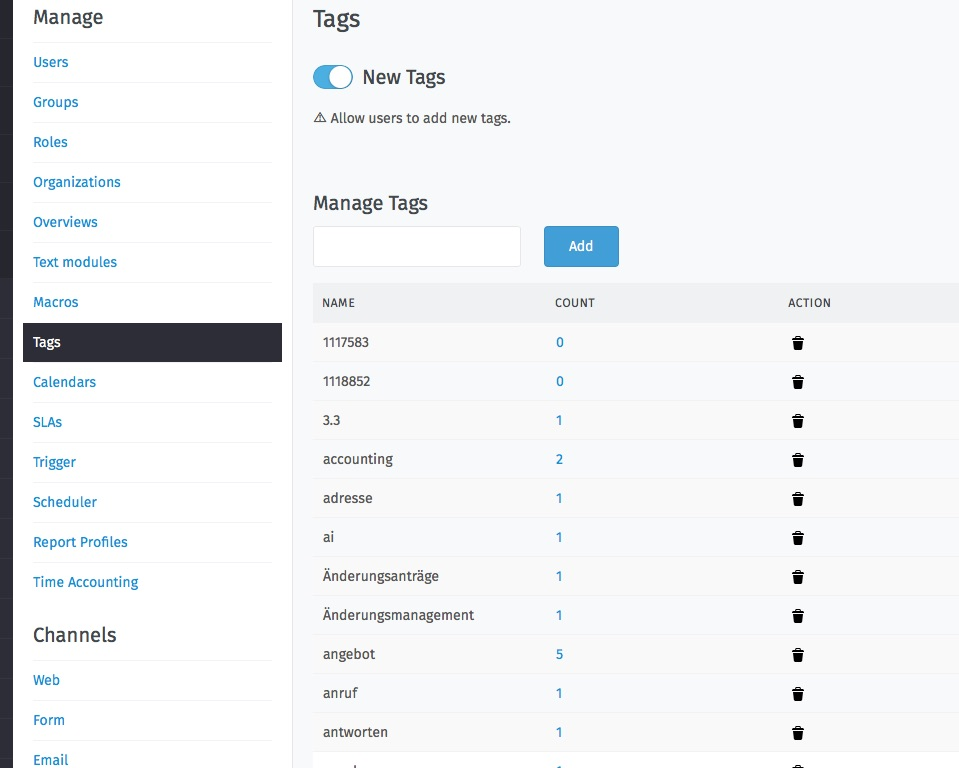This screenshot has height=768, width=959.
Task: Switch to the Organizations section
Action: (x=77, y=182)
